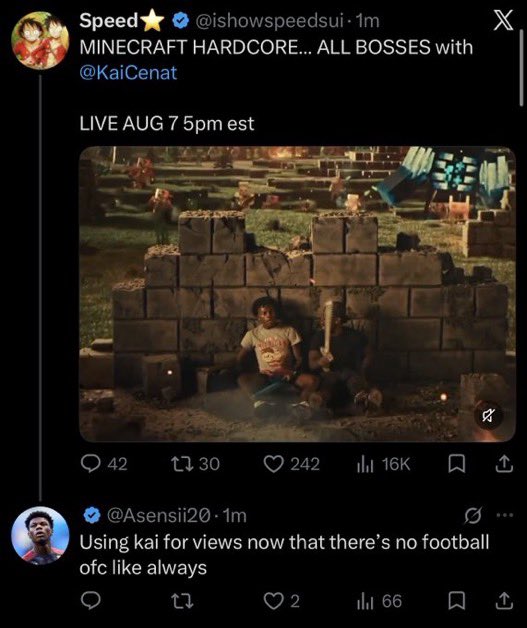Repost @Asensii20's reply
Viewport: 527px width, 628px height.
coord(182,601)
